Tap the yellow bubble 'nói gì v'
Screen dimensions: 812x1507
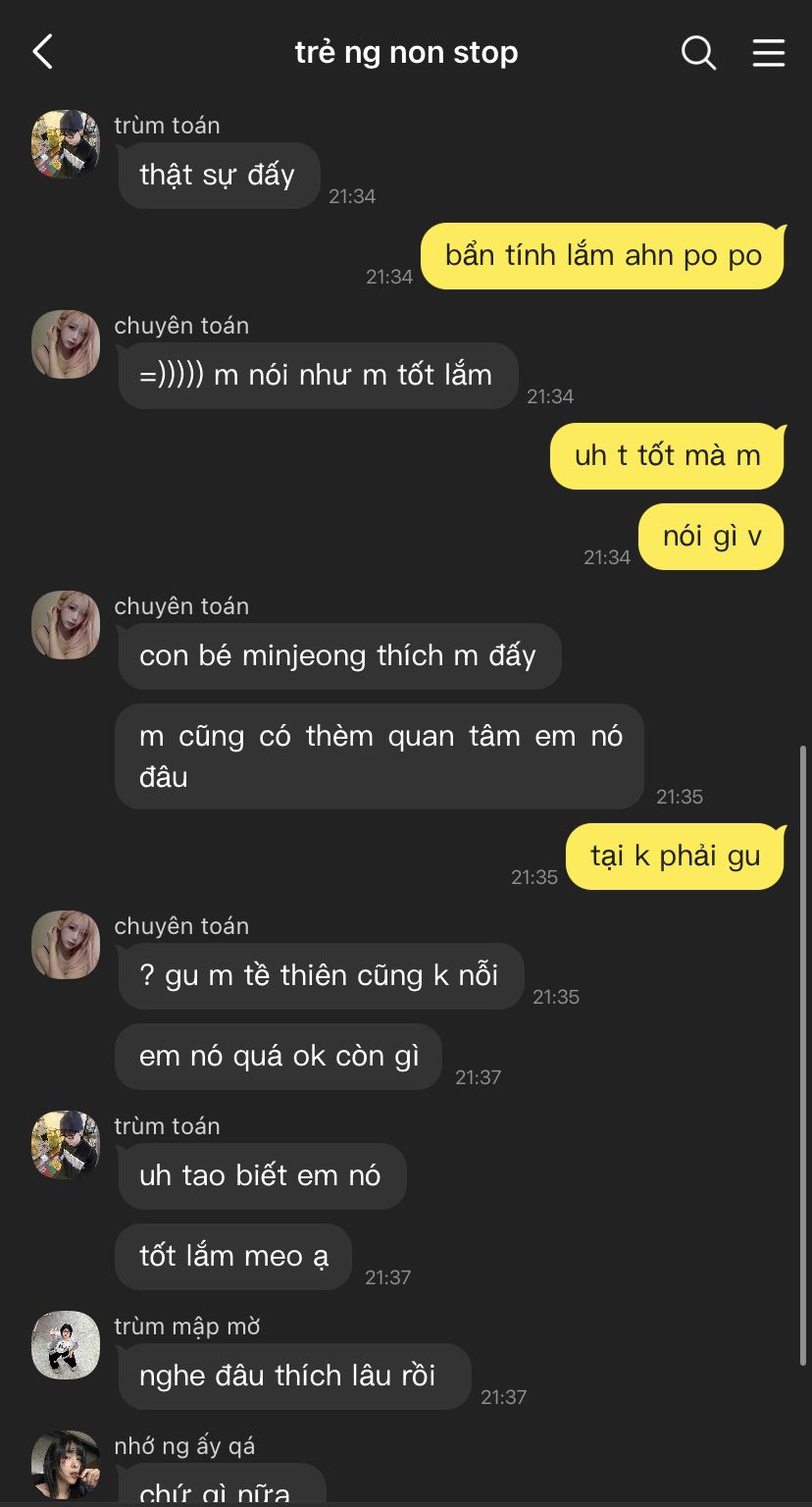[x=711, y=537]
